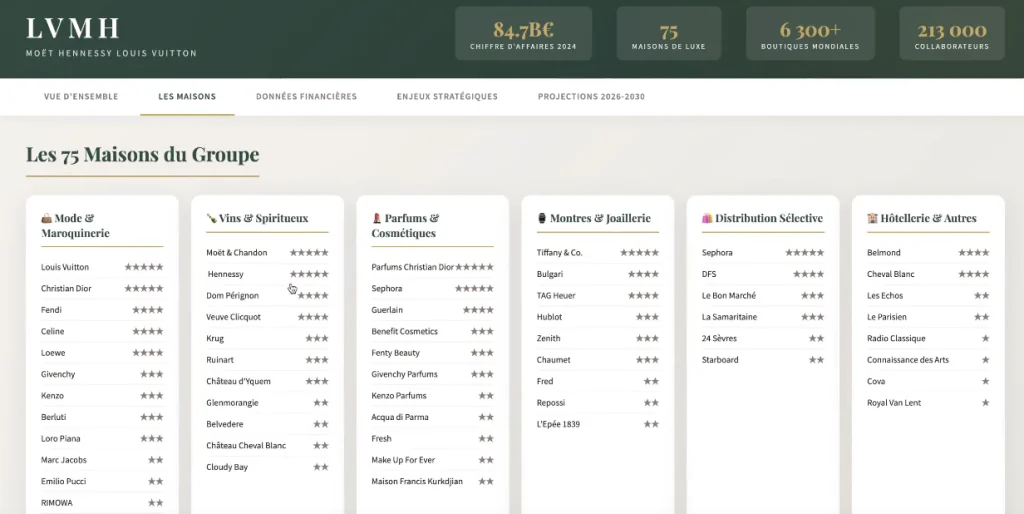Viewport: 1024px width, 514px height.
Task: Select the Le Bon Marché row
Action: tap(763, 296)
